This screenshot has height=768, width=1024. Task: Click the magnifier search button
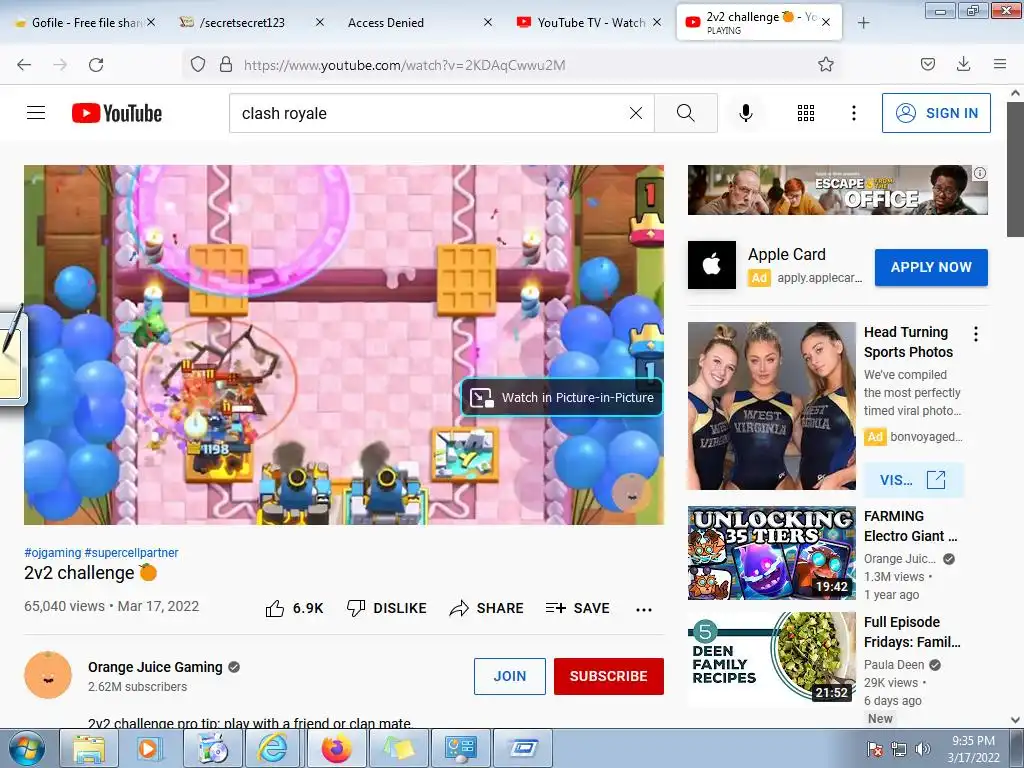tap(686, 113)
